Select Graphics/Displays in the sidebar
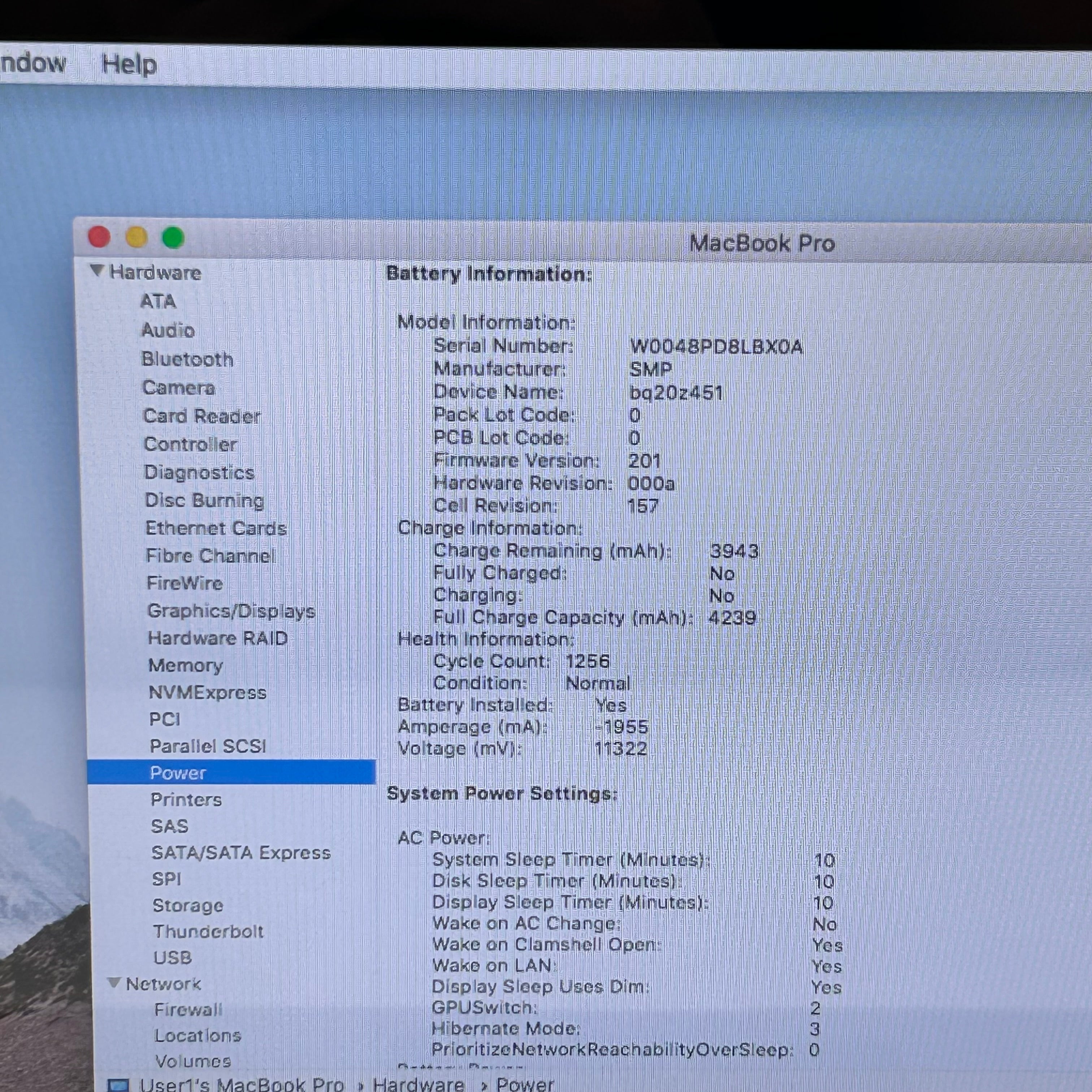This screenshot has width=1092, height=1092. (231, 611)
